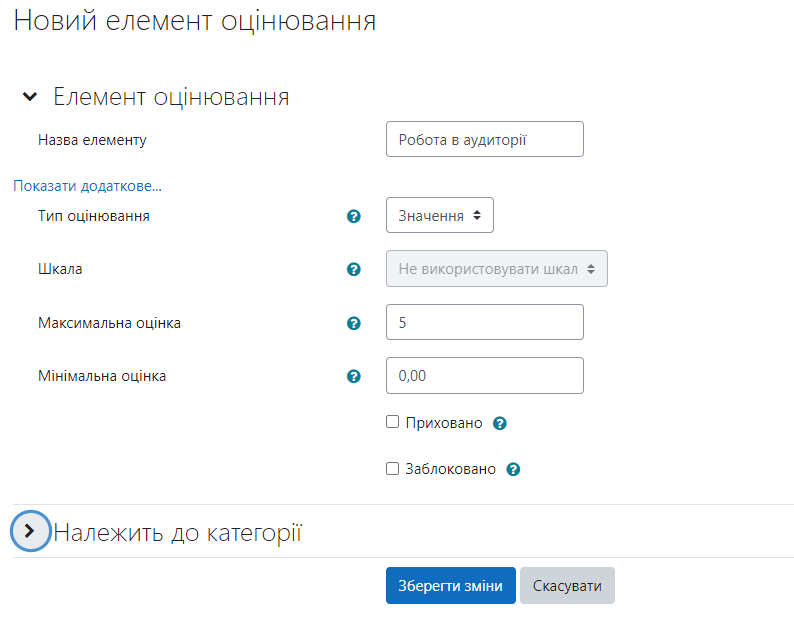Click Показати додаткове... link
Image resolution: width=794 pixels, height=626 pixels.
88,186
